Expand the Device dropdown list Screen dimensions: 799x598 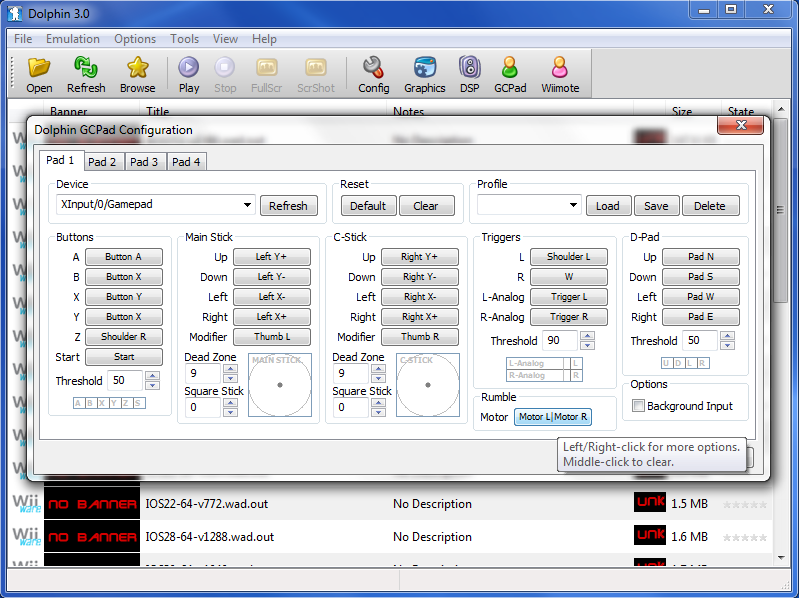click(247, 205)
